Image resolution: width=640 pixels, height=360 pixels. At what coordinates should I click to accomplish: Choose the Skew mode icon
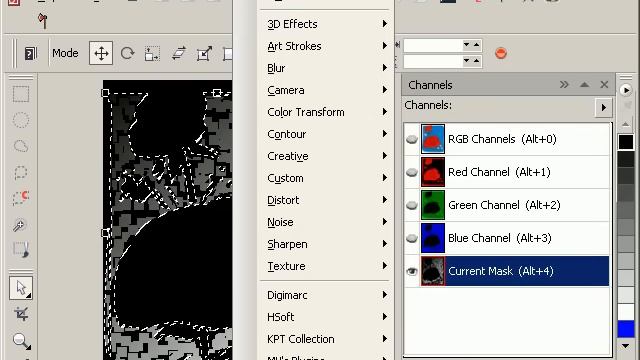179,53
